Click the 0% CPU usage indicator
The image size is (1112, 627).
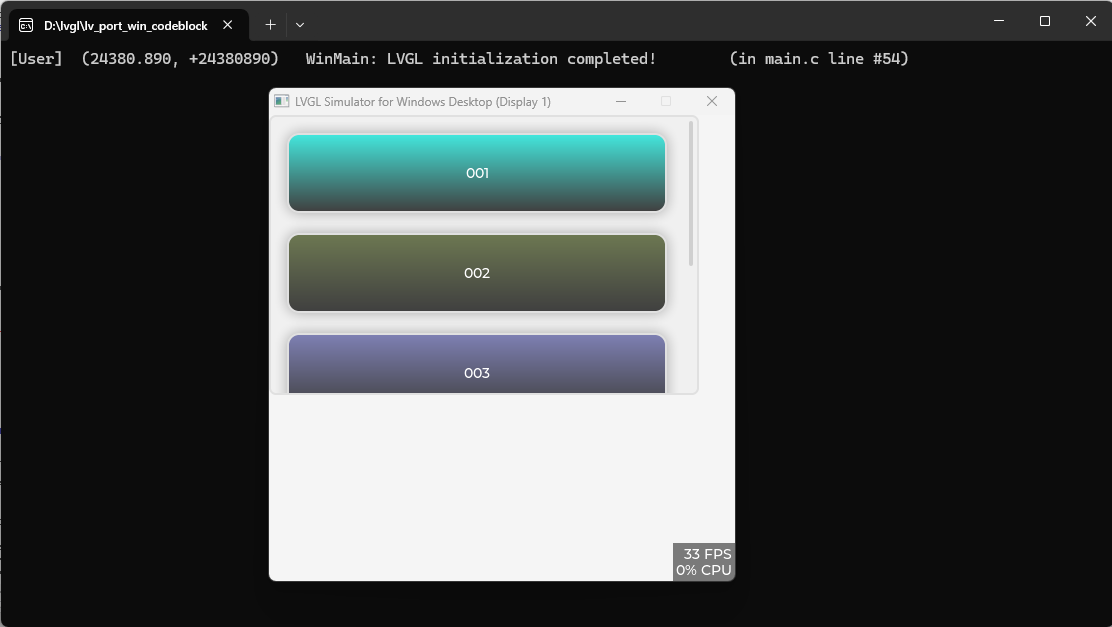point(703,570)
